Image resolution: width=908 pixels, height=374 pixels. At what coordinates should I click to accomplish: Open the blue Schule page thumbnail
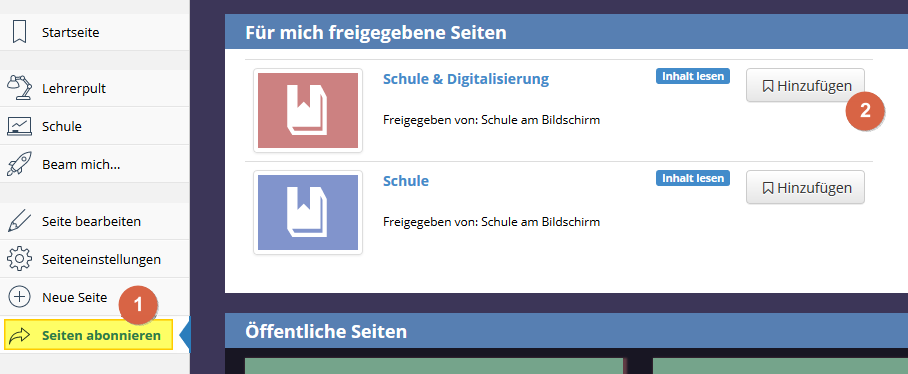click(307, 212)
